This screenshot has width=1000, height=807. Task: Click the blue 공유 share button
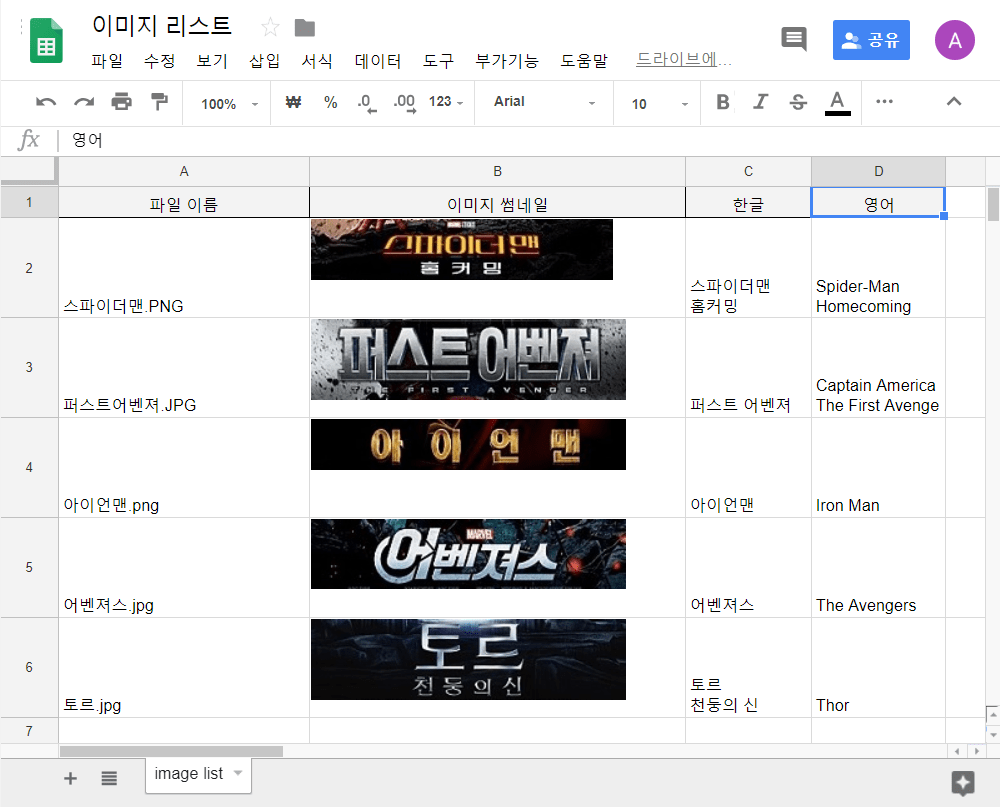coord(871,40)
